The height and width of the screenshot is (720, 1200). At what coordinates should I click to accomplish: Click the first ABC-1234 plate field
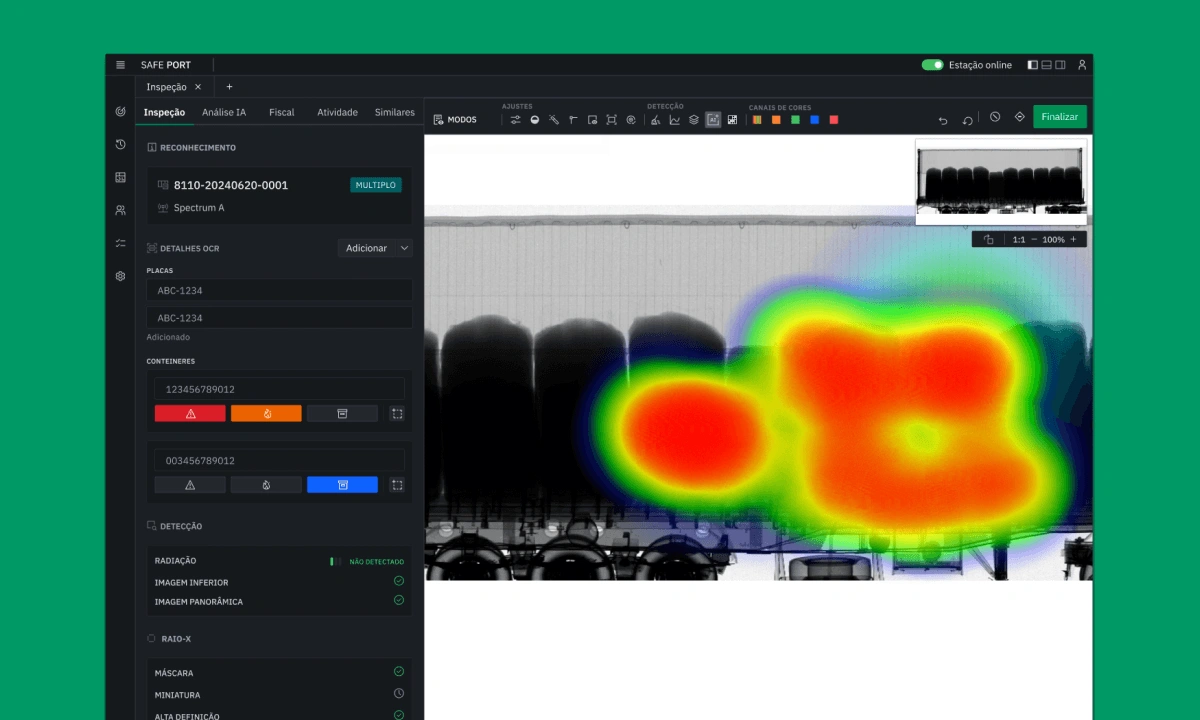click(279, 290)
